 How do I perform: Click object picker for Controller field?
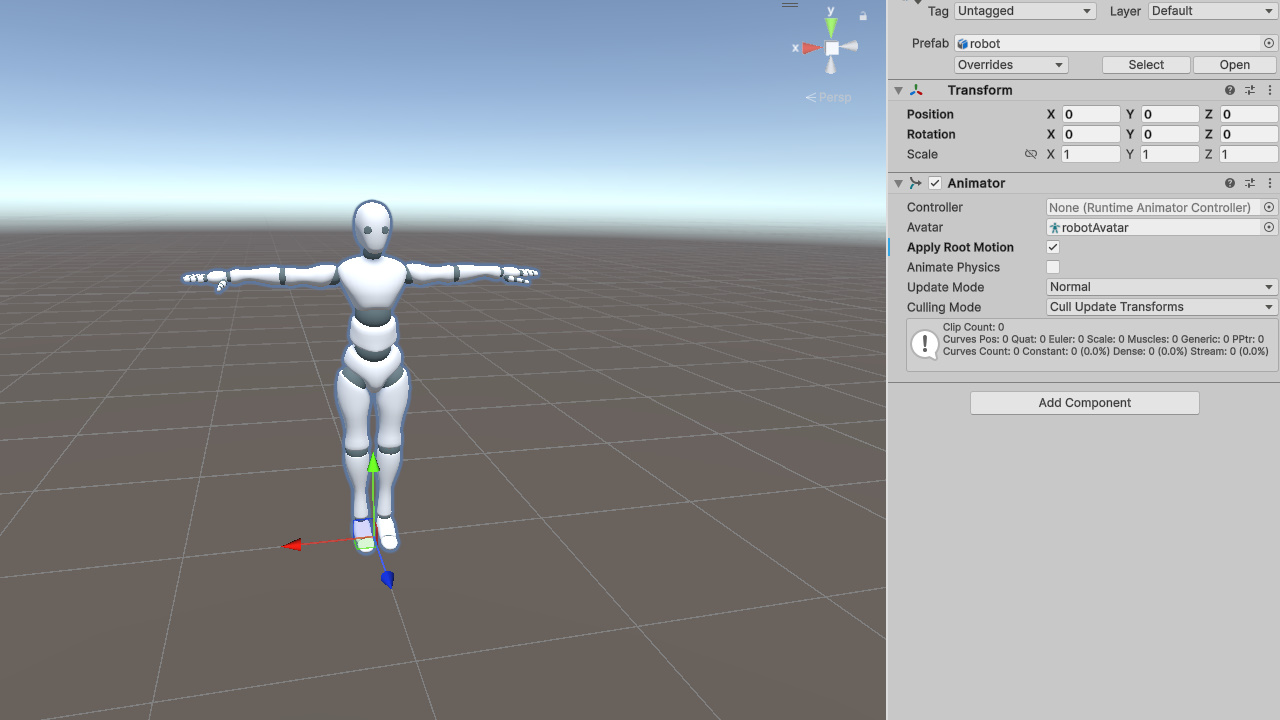(x=1269, y=207)
